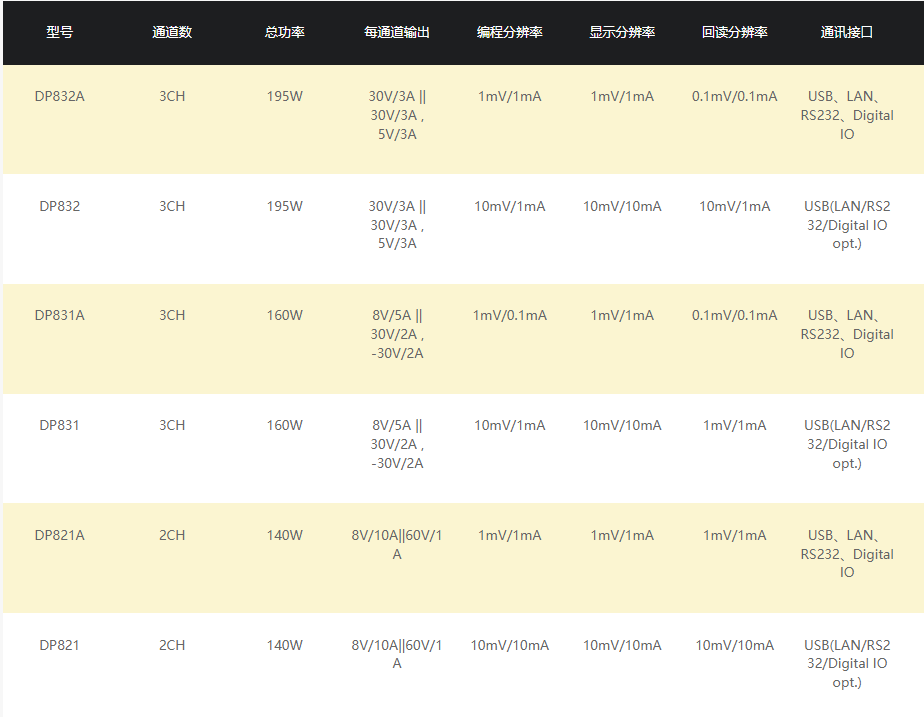This screenshot has width=924, height=717.
Task: Click 160W in the DP831A row
Action: [x=285, y=315]
